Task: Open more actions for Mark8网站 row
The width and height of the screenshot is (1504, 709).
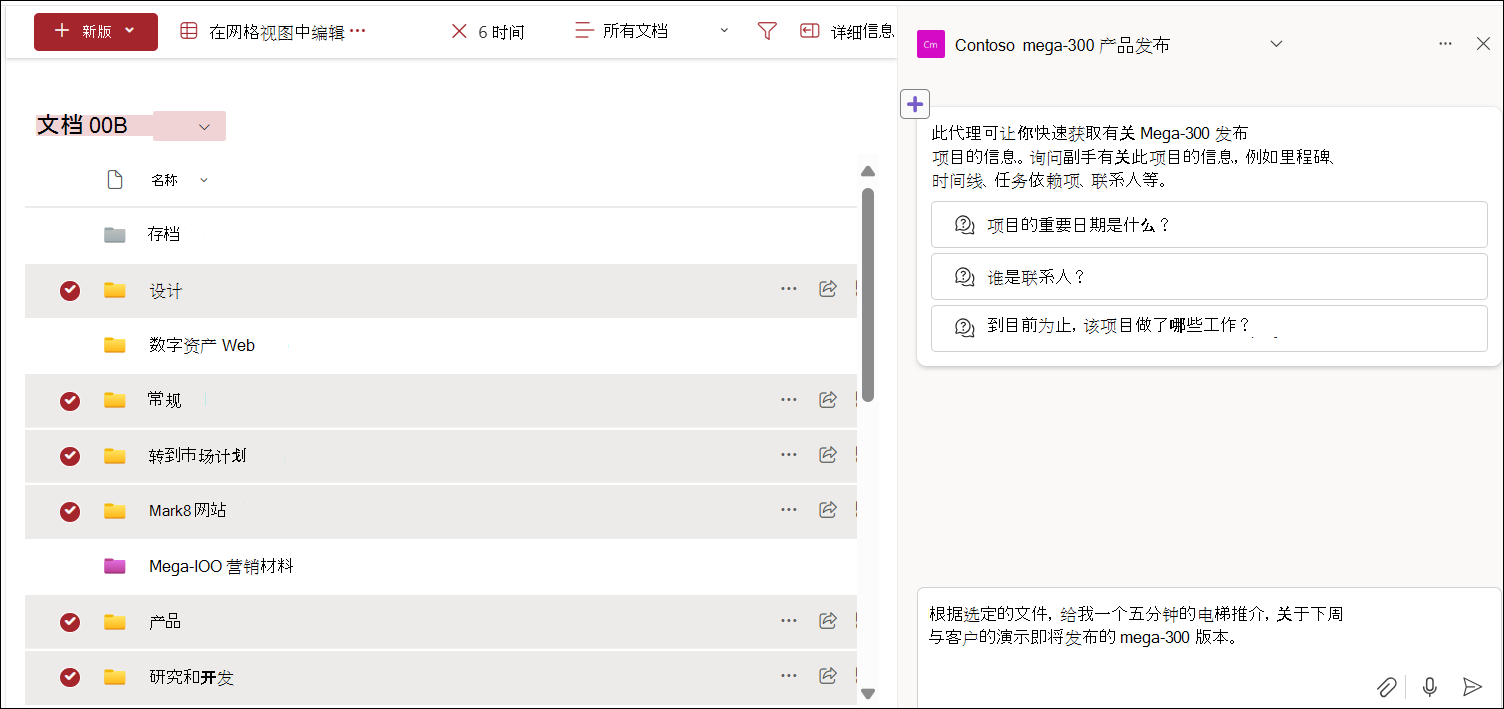Action: click(789, 509)
